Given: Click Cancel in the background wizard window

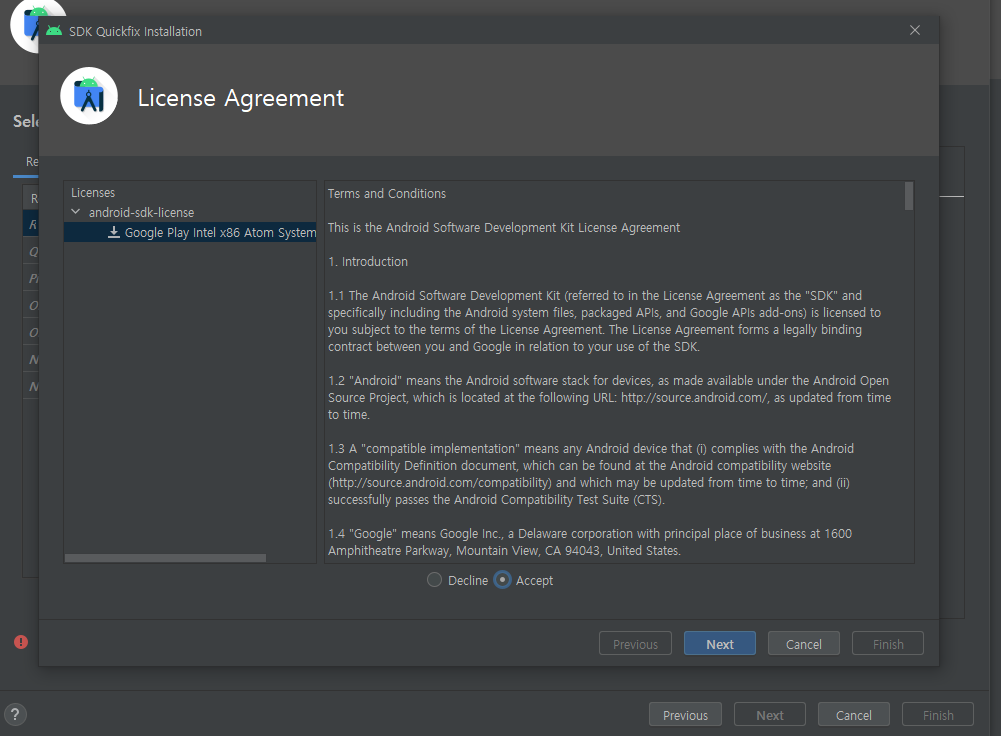Looking at the screenshot, I should coord(854,715).
